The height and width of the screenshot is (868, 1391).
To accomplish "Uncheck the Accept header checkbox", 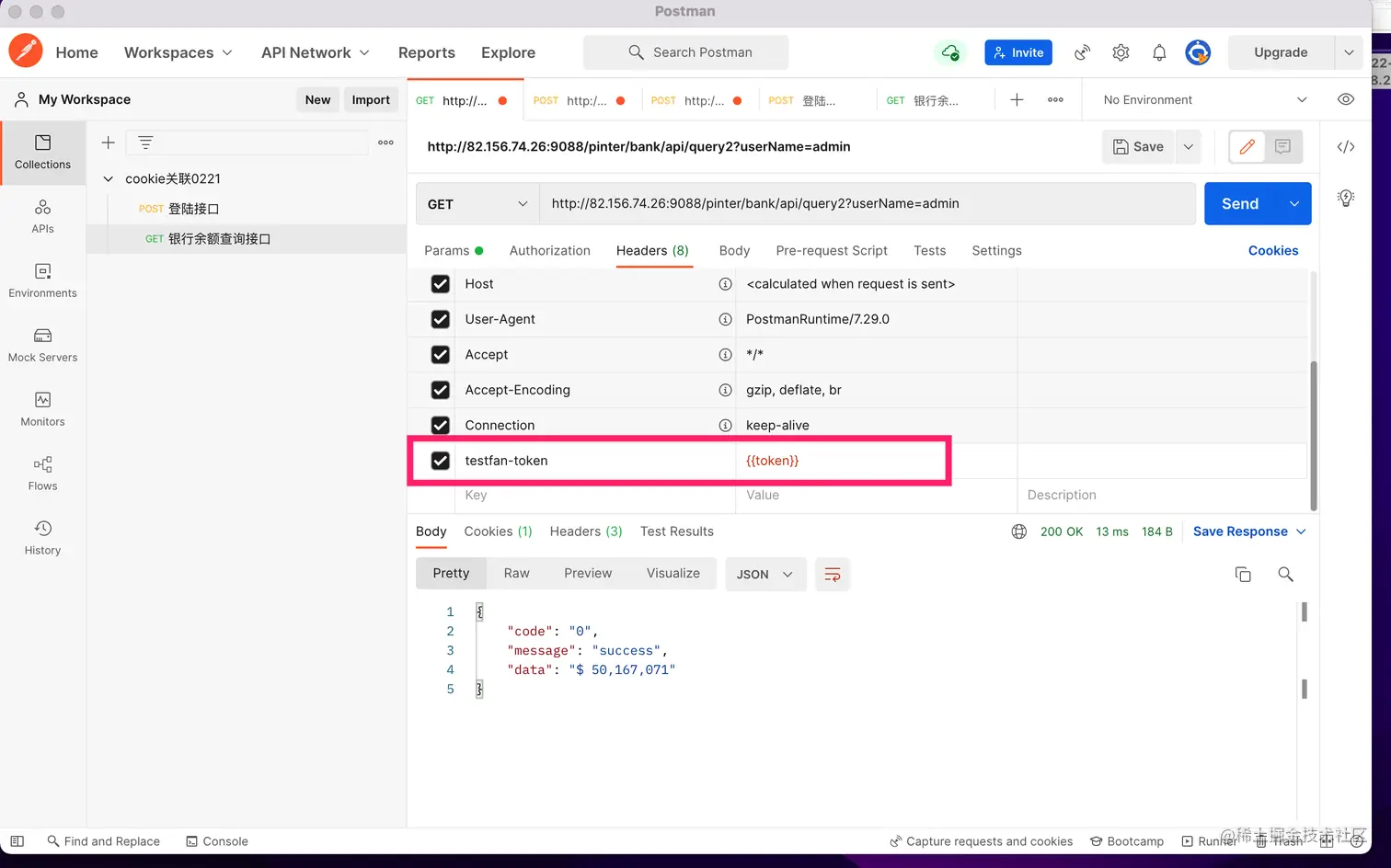I will click(441, 355).
